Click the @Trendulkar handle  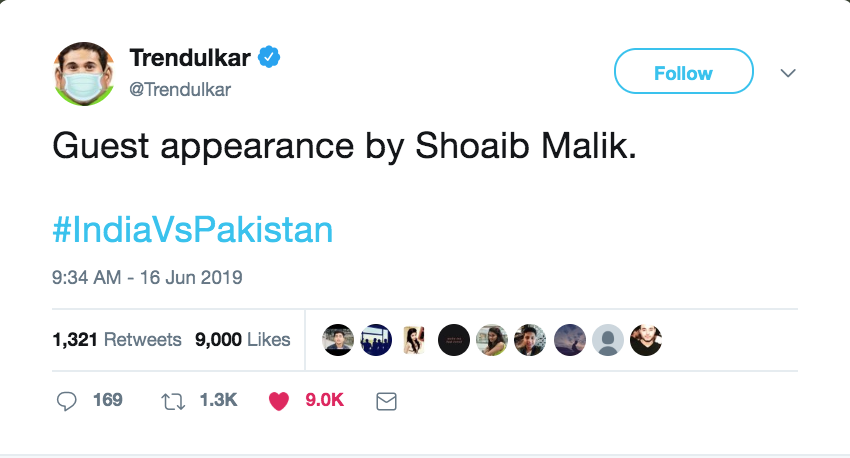click(x=180, y=89)
